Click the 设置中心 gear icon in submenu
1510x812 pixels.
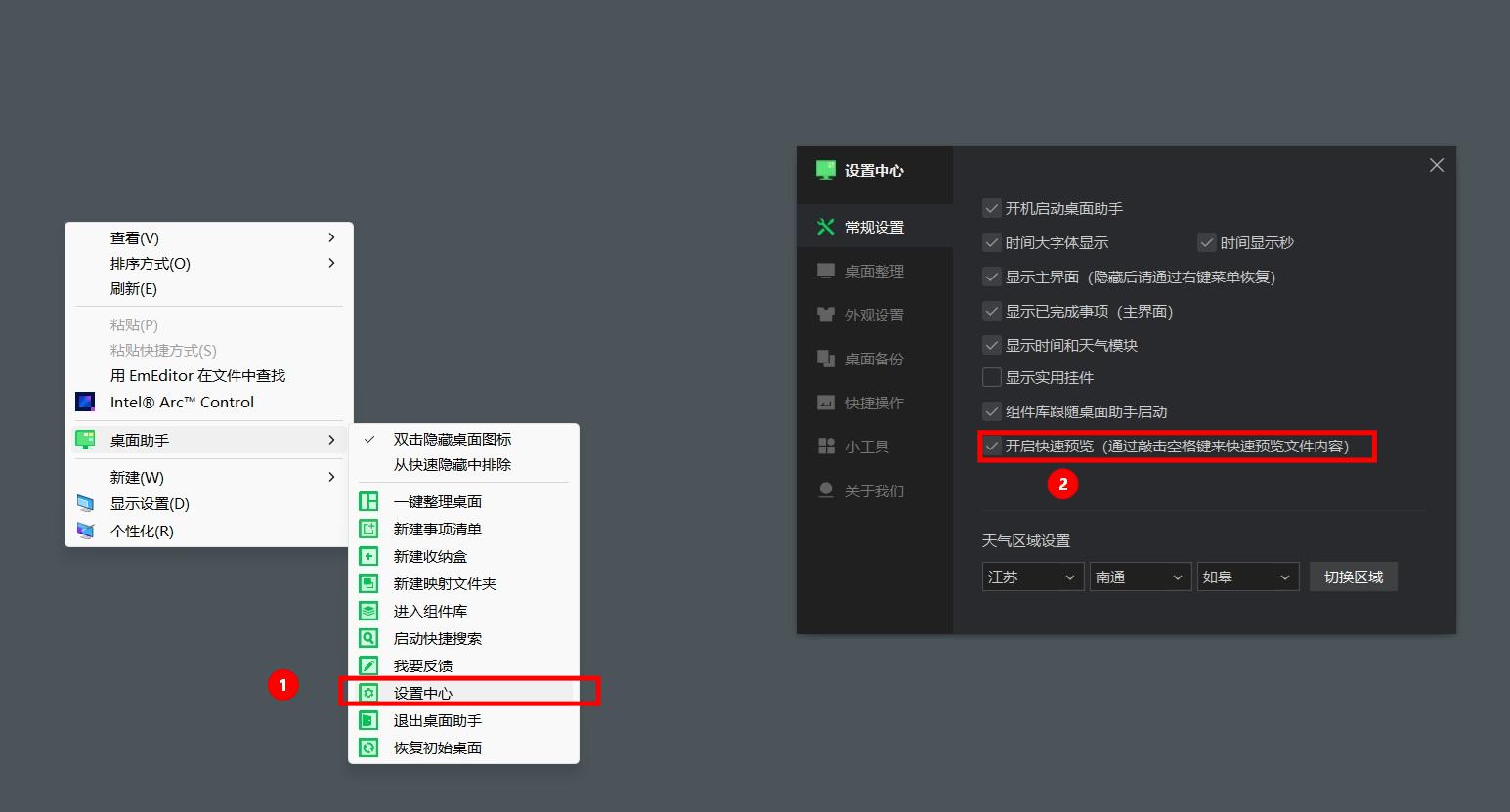368,693
